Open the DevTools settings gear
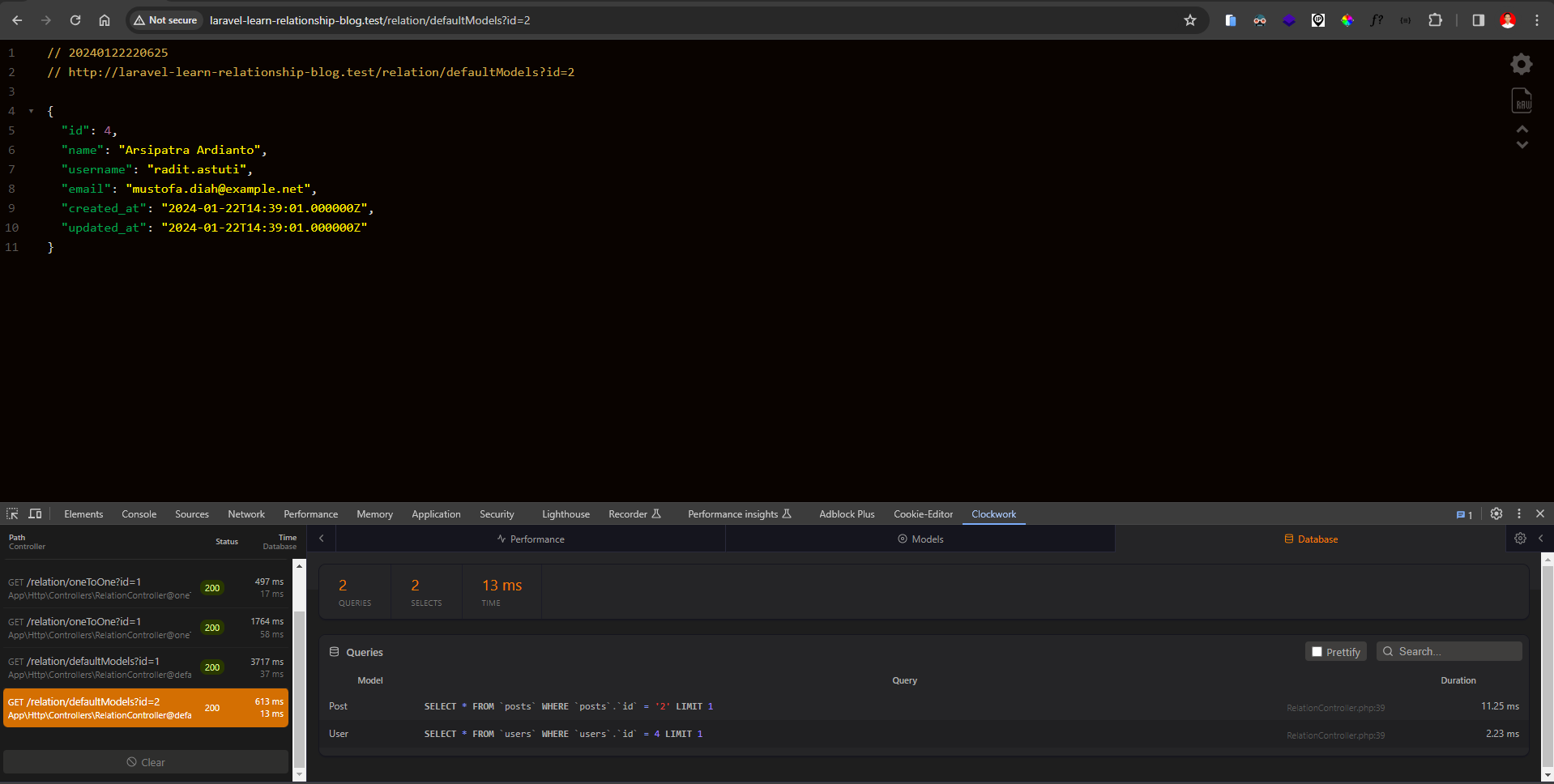The image size is (1554, 784). pos(1496,513)
